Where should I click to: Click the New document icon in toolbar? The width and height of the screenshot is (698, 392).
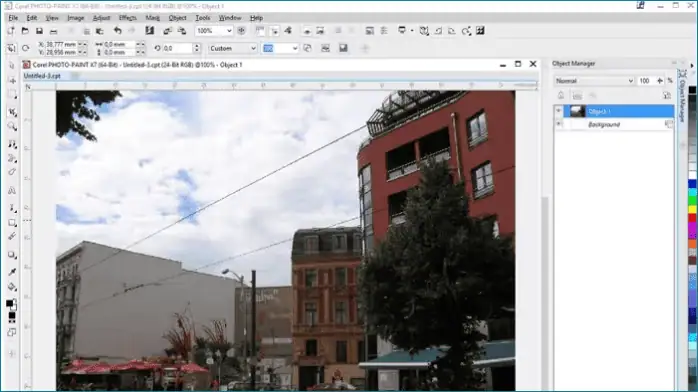[11, 31]
